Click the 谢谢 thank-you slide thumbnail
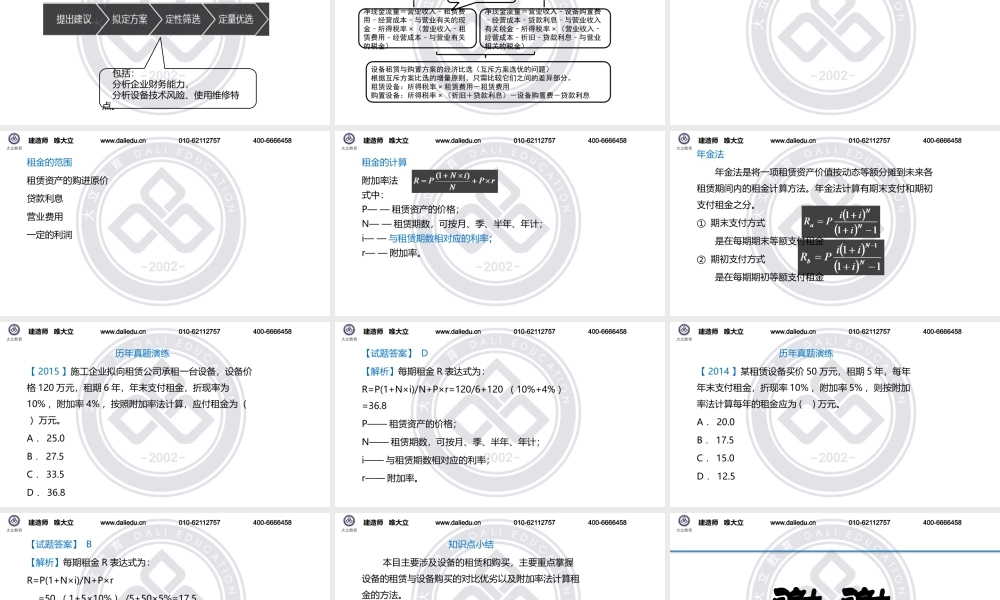The width and height of the screenshot is (1000, 600). (833, 560)
